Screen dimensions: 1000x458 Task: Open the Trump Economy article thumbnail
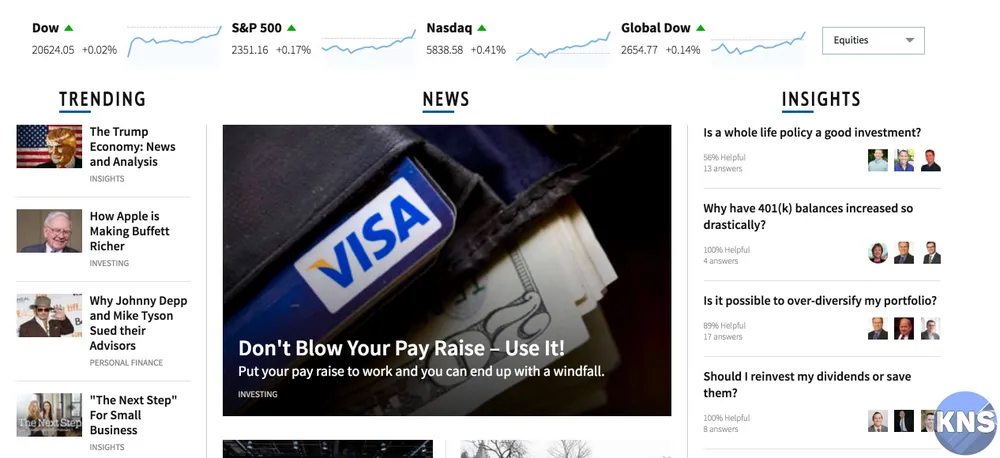[49, 146]
